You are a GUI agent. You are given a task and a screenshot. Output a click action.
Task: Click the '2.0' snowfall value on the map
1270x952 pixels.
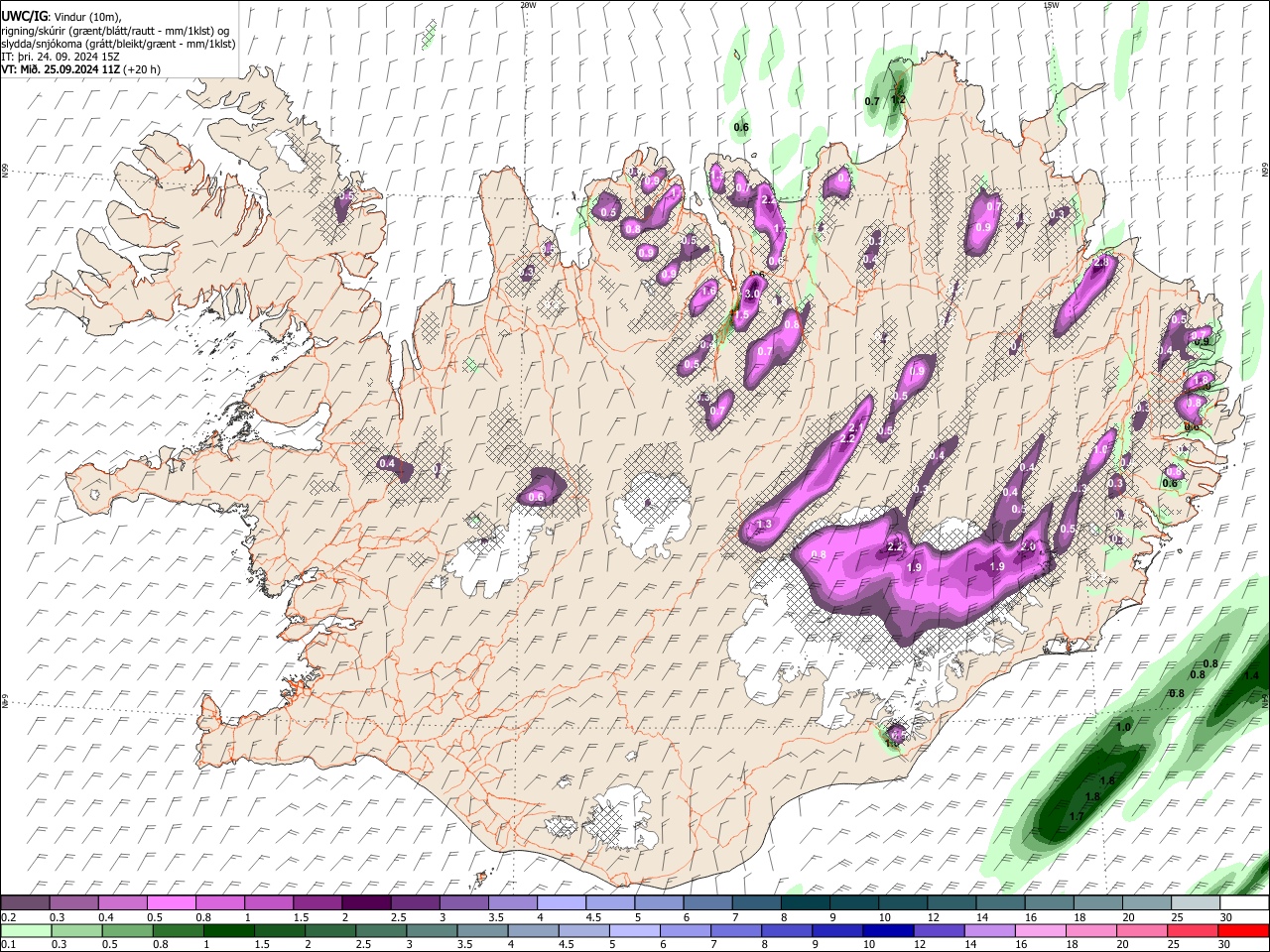pos(1028,546)
